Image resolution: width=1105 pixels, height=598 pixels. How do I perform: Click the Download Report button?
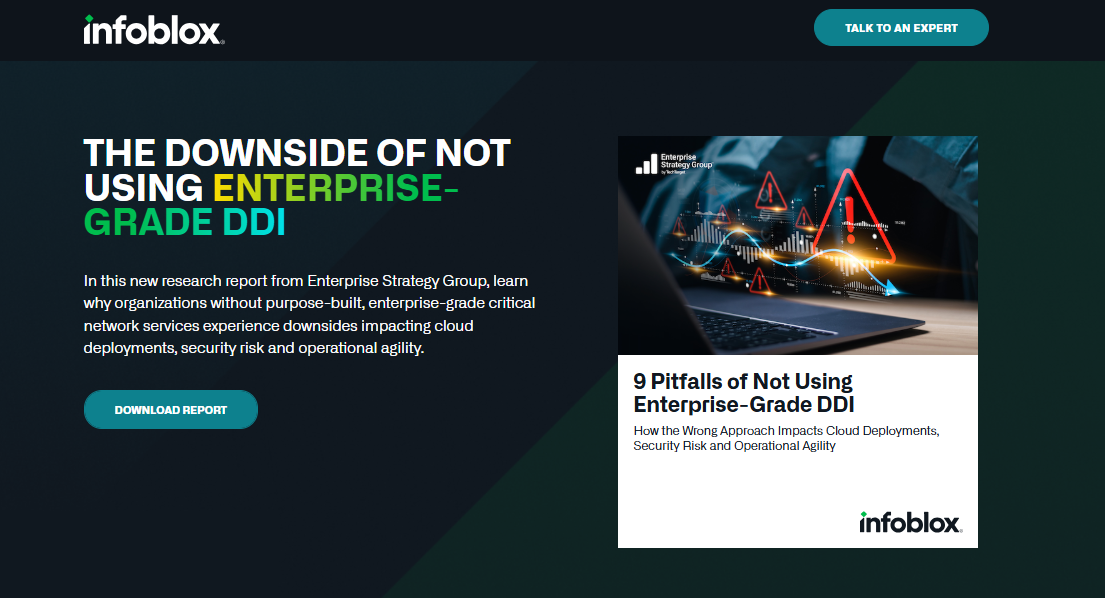[x=171, y=410]
